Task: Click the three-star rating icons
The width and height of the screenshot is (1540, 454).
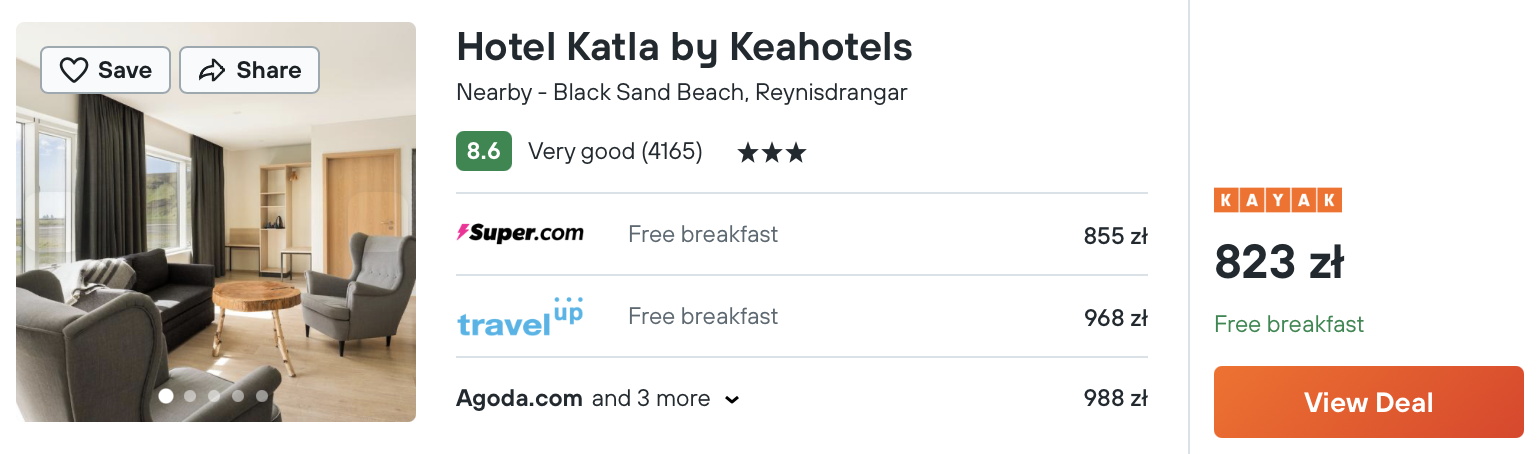Action: [771, 153]
